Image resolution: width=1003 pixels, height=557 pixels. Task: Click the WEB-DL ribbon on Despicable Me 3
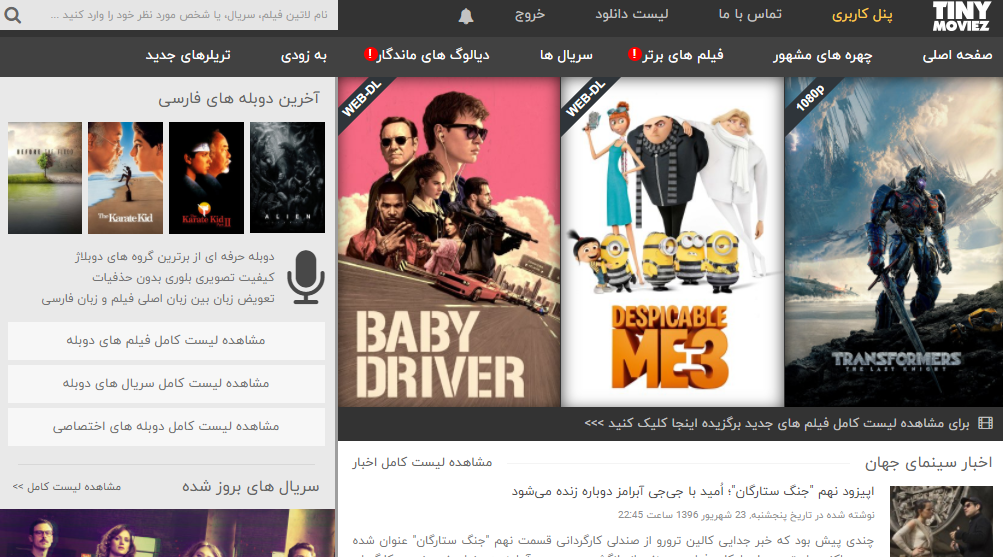[x=585, y=99]
